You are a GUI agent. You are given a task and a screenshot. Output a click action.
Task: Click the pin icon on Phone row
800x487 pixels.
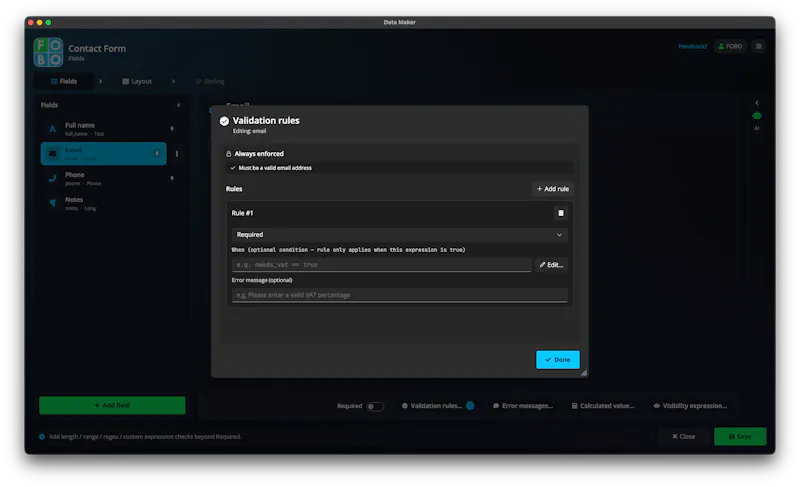[172, 178]
